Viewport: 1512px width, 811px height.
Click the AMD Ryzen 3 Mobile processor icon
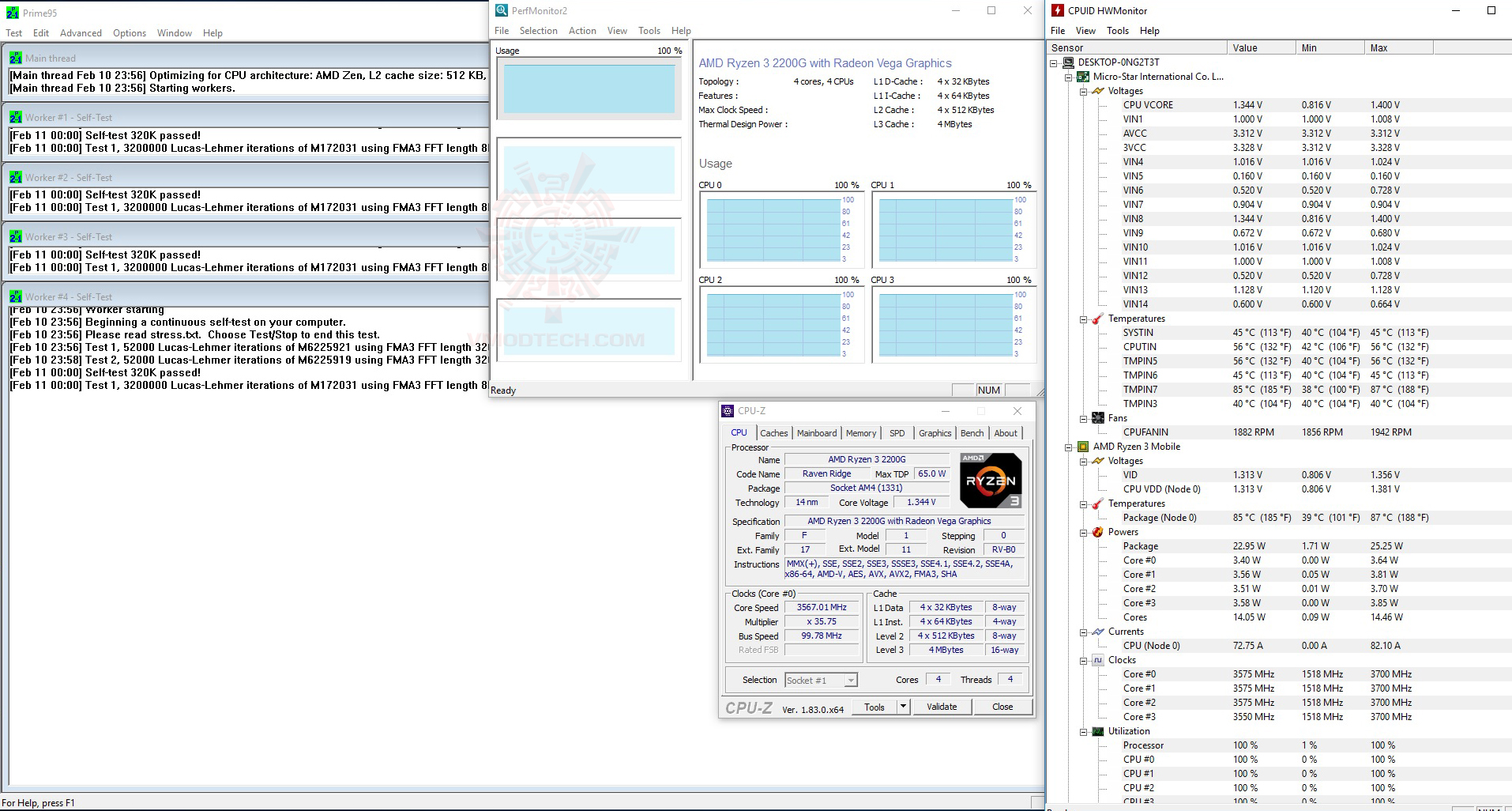pos(1083,447)
